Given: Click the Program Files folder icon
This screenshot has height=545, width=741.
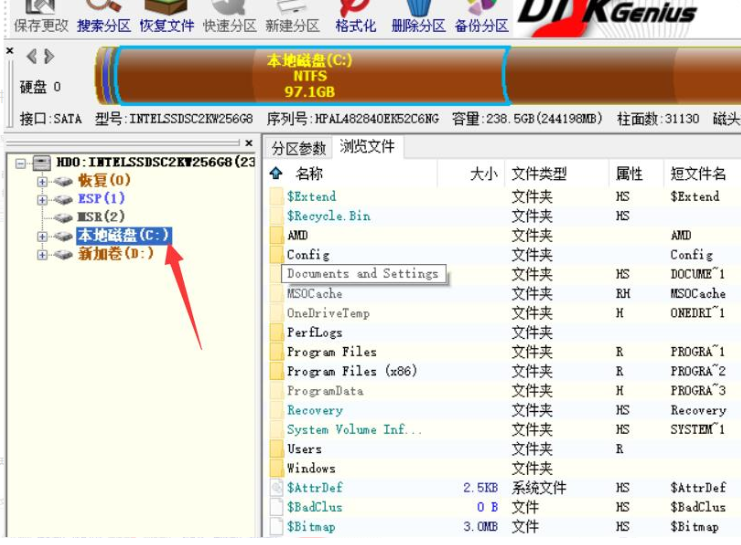Looking at the screenshot, I should click(x=276, y=352).
